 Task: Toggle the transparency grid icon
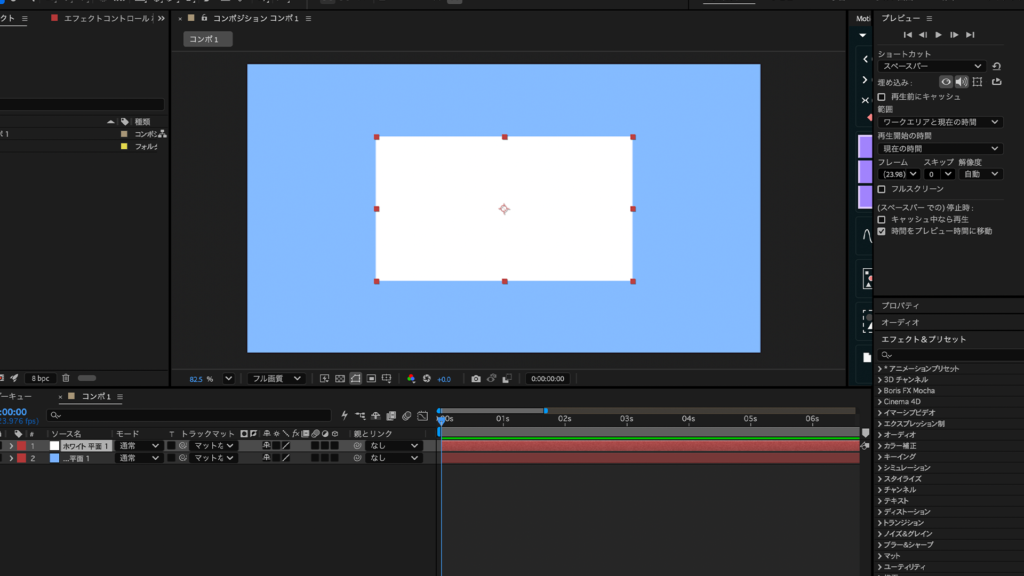click(340, 379)
